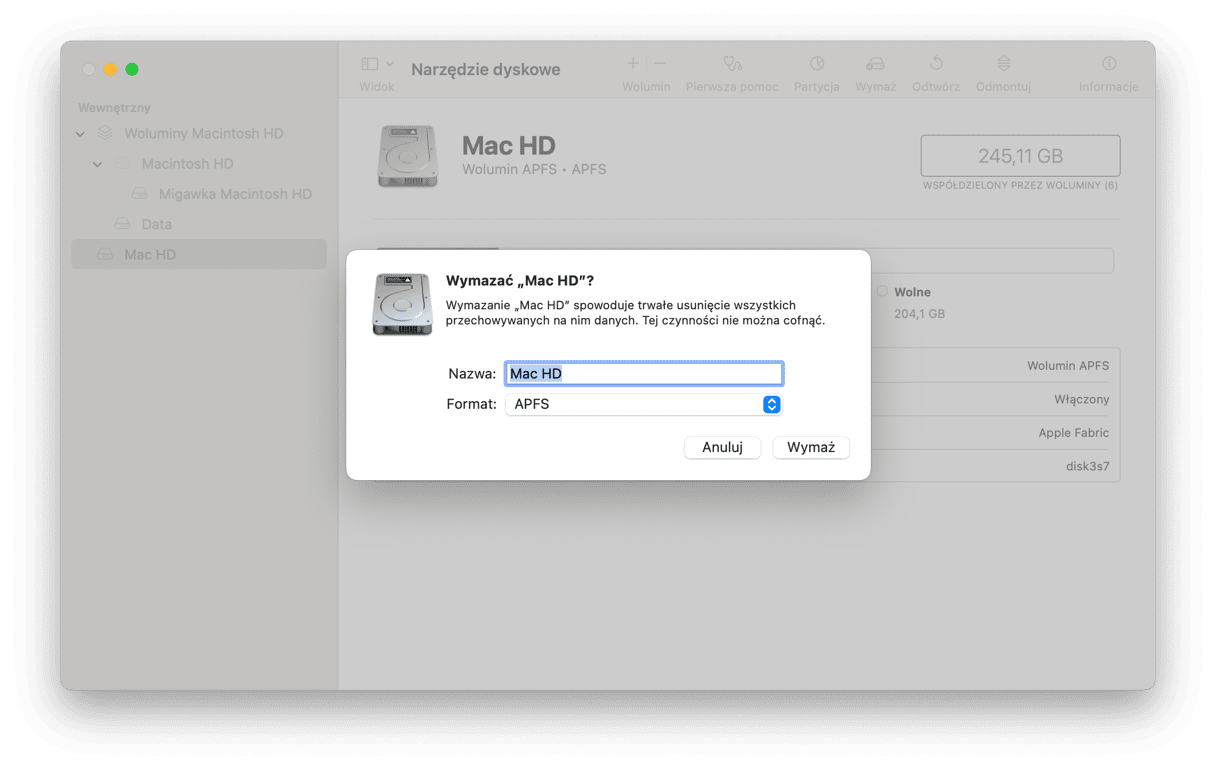Click the layers icon beside Woluminy Macintosh HD

(105, 133)
